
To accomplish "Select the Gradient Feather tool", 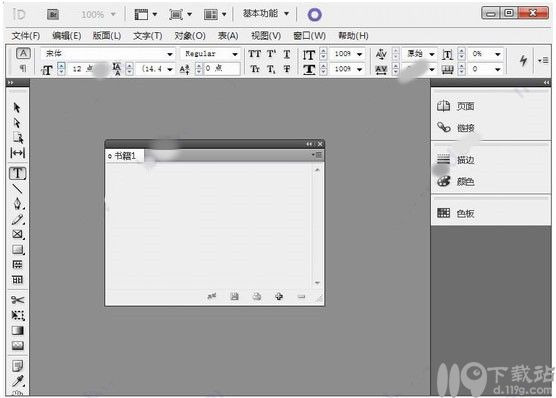I will pyautogui.click(x=17, y=346).
